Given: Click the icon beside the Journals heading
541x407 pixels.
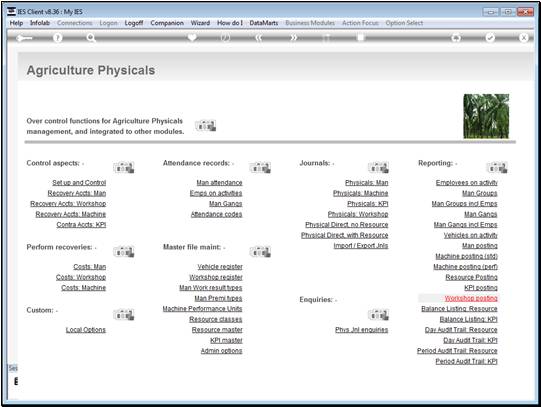Looking at the screenshot, I should click(x=378, y=168).
